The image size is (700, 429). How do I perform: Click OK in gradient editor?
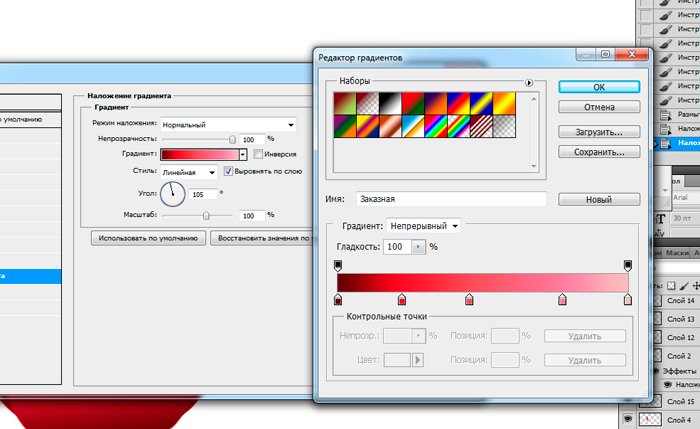tap(599, 86)
